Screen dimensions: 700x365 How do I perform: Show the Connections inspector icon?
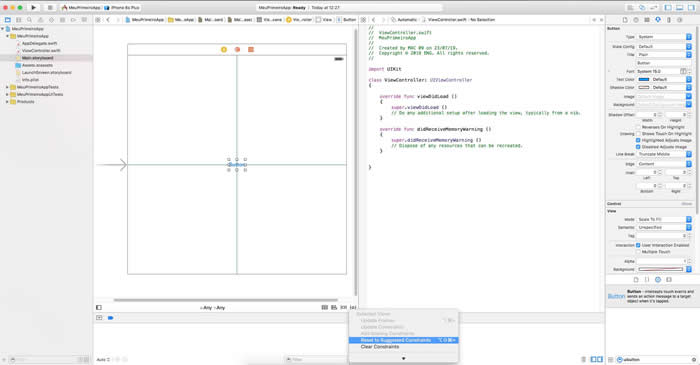[680, 20]
